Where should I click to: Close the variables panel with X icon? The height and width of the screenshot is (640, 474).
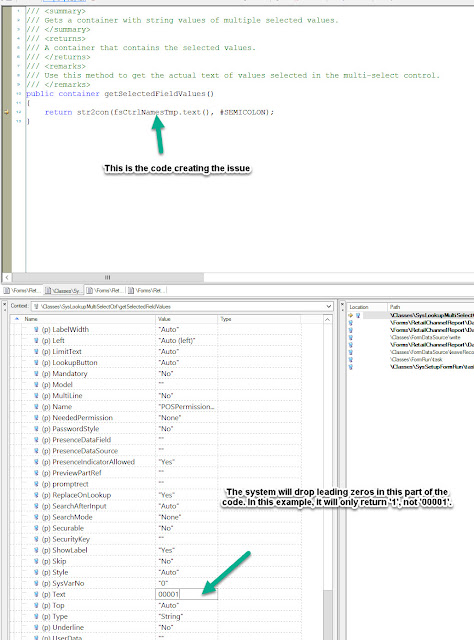pyautogui.click(x=5, y=305)
